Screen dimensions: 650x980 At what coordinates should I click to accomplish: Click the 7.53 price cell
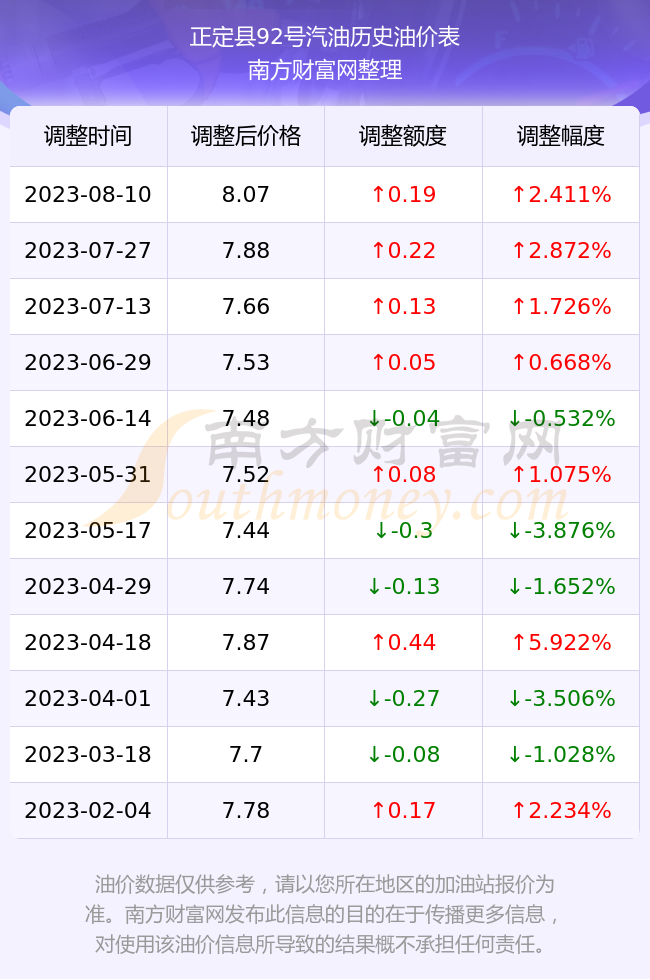246,362
